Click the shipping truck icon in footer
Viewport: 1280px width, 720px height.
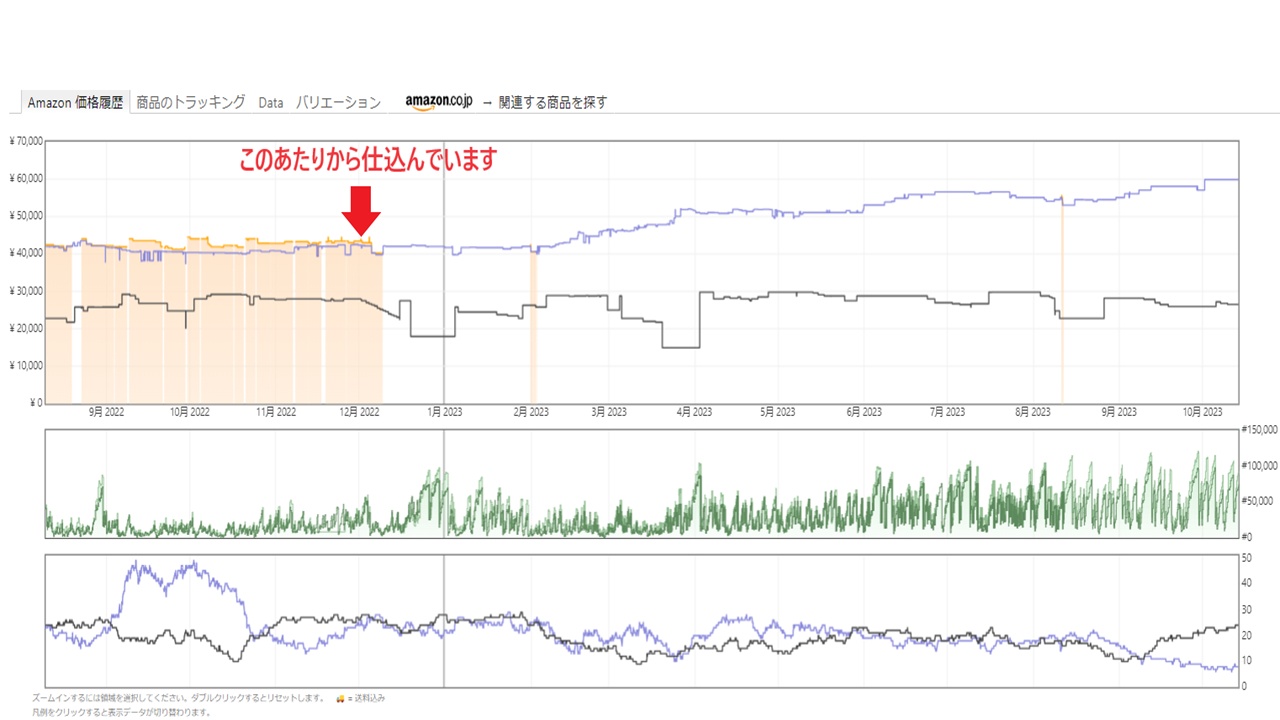pos(341,697)
